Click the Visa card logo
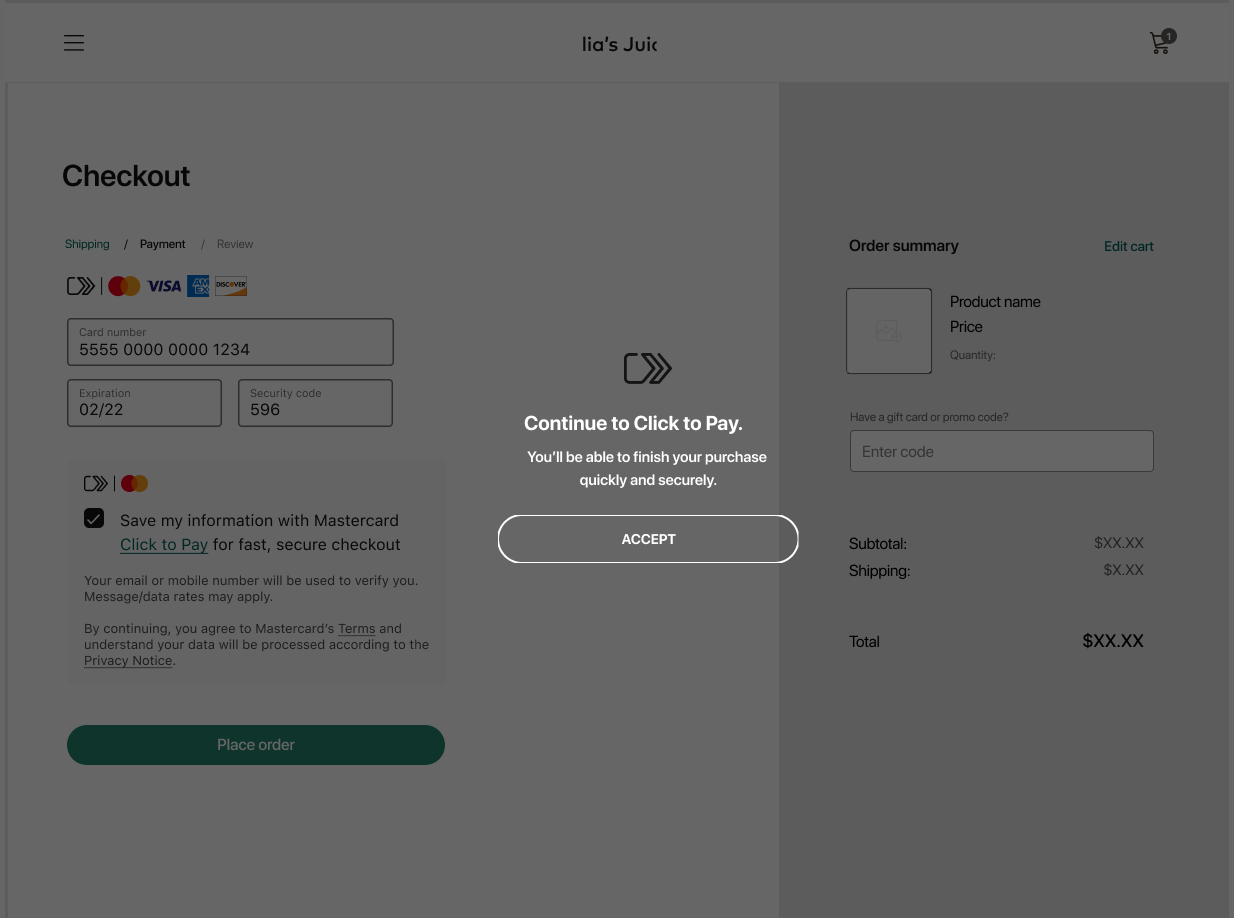The width and height of the screenshot is (1234, 918). point(164,287)
